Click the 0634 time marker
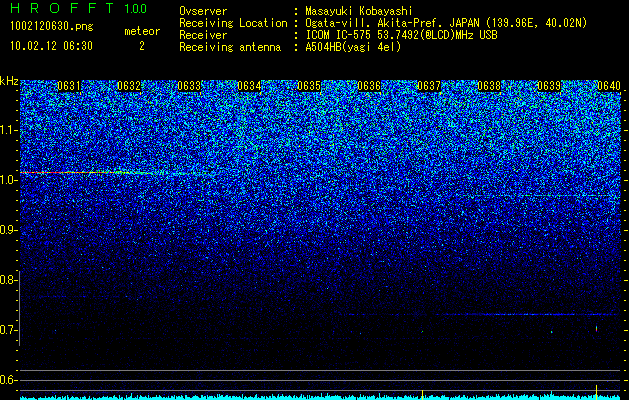The image size is (629, 400). 249,86
